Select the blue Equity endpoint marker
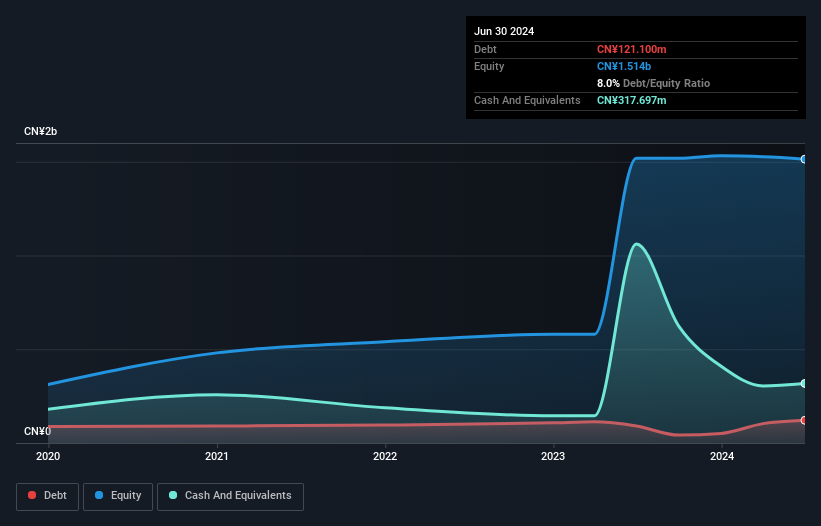The height and width of the screenshot is (526, 821). [x=804, y=159]
